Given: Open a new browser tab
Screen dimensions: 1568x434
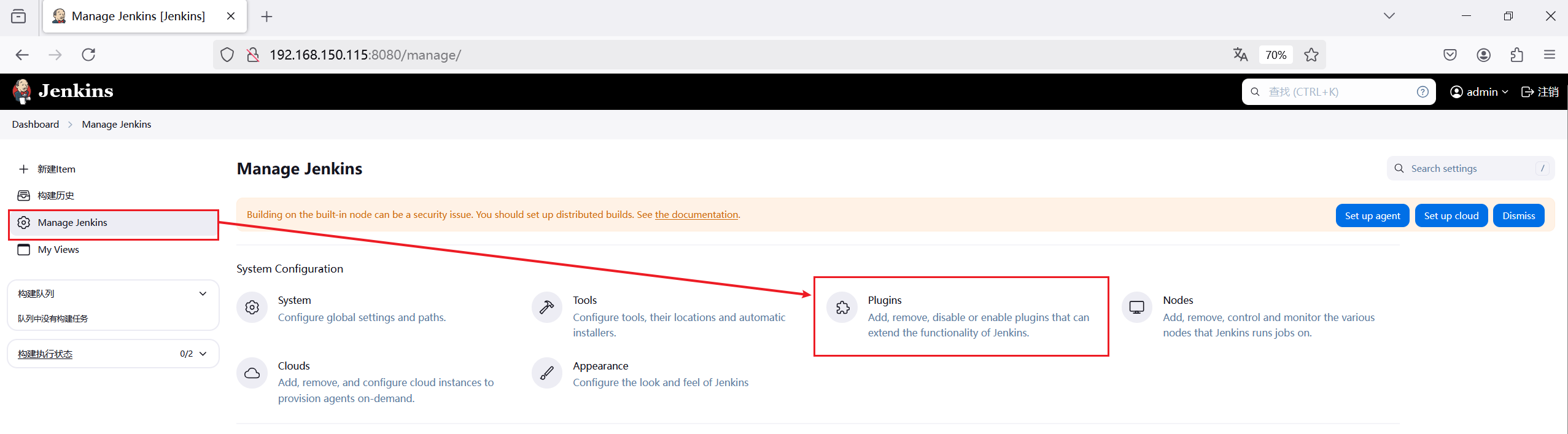Looking at the screenshot, I should click(266, 17).
